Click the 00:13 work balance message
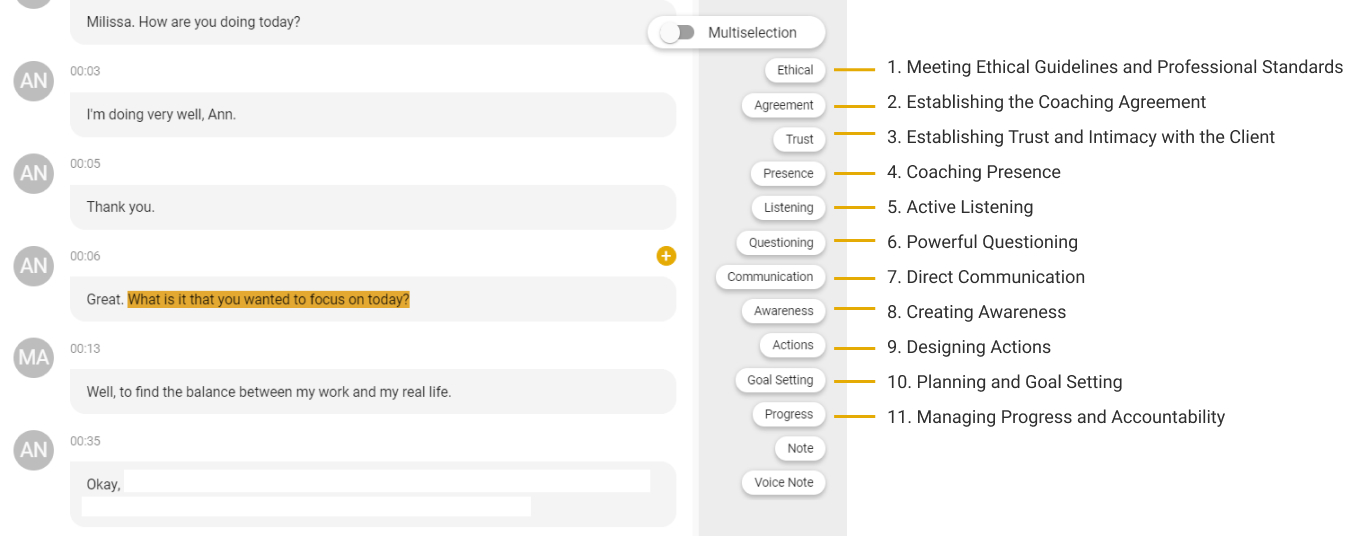 coord(373,392)
